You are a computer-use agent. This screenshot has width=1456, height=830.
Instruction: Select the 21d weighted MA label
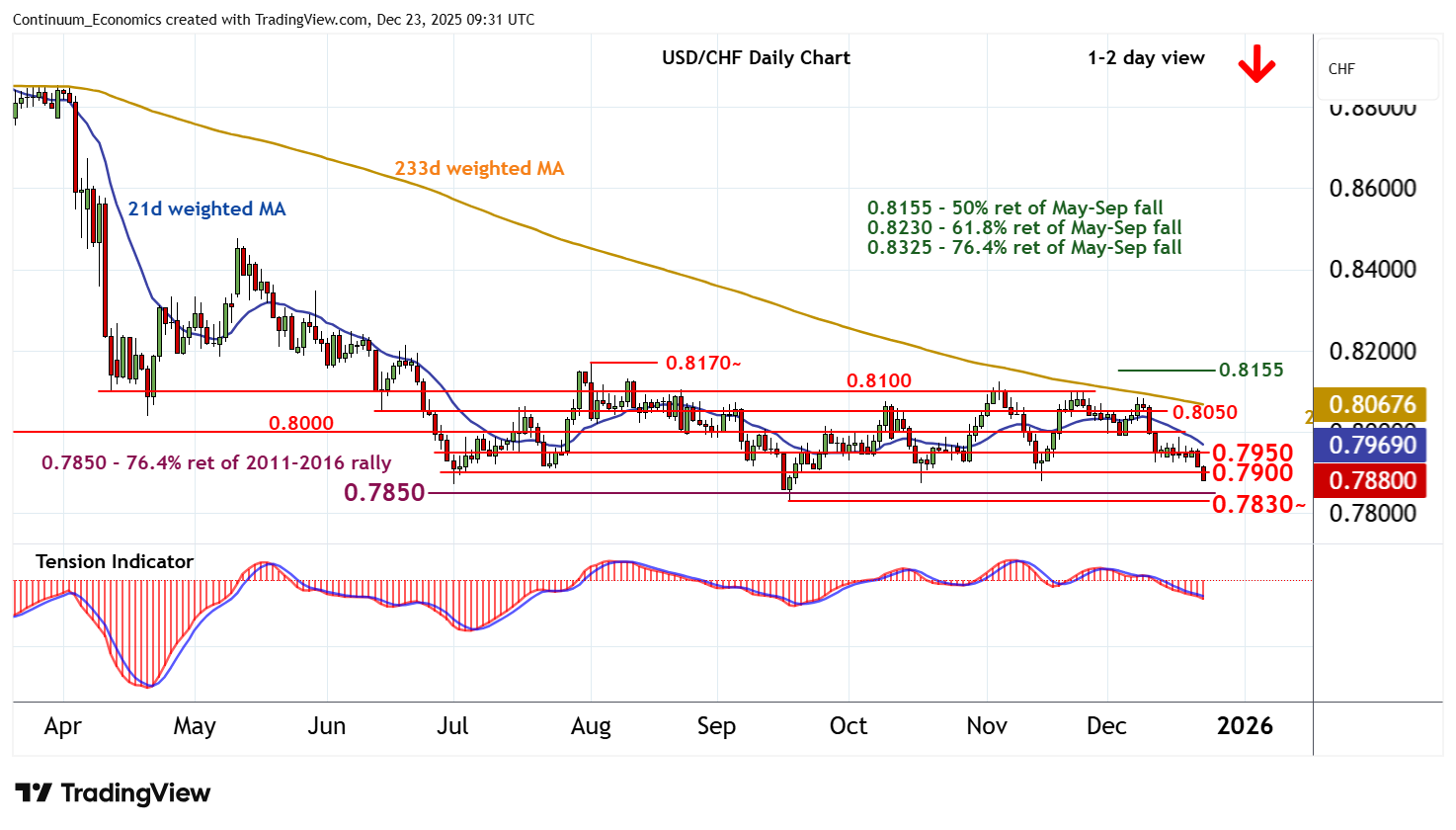click(x=206, y=209)
